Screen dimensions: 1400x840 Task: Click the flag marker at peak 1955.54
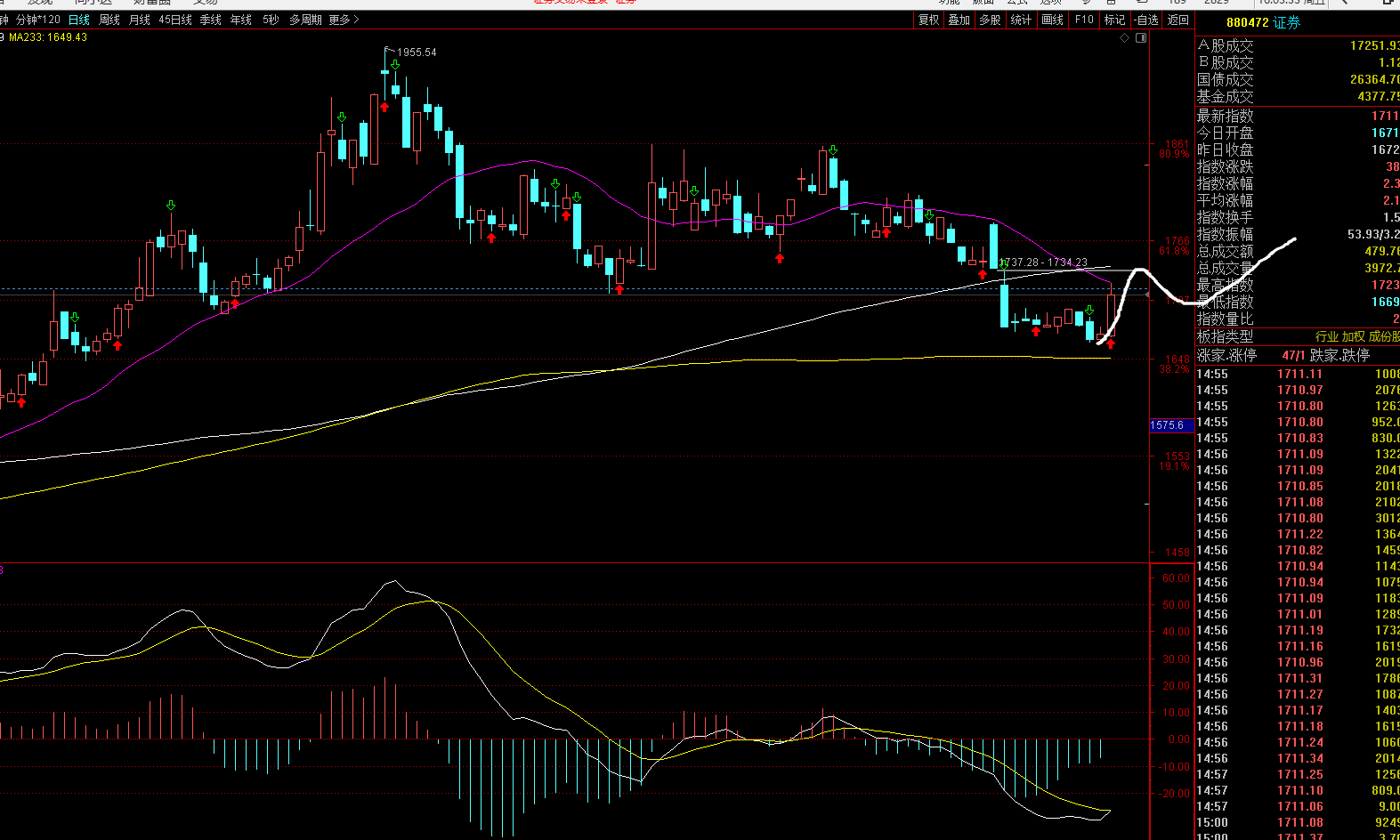pos(388,50)
